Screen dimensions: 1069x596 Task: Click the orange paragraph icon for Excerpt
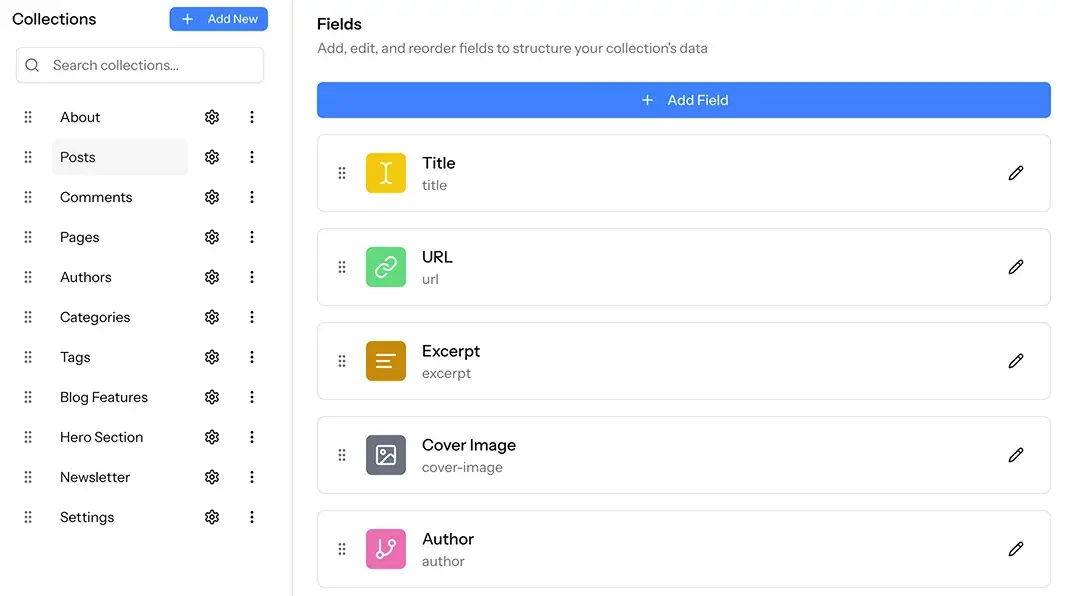point(386,361)
